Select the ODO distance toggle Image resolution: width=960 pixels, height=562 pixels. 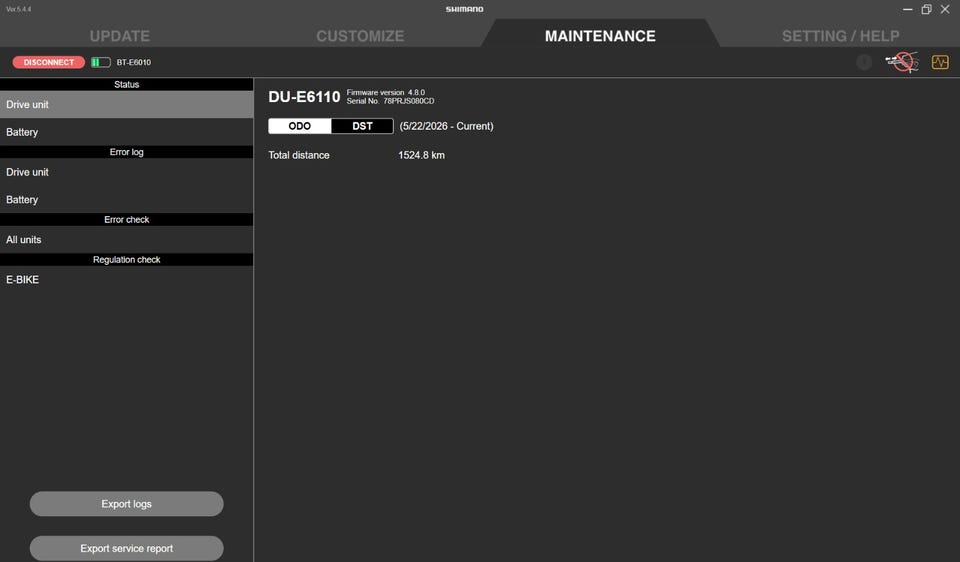pos(300,126)
